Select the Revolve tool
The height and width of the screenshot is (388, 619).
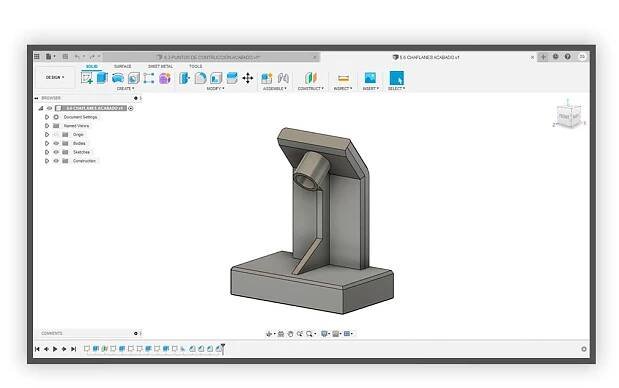tap(118, 78)
